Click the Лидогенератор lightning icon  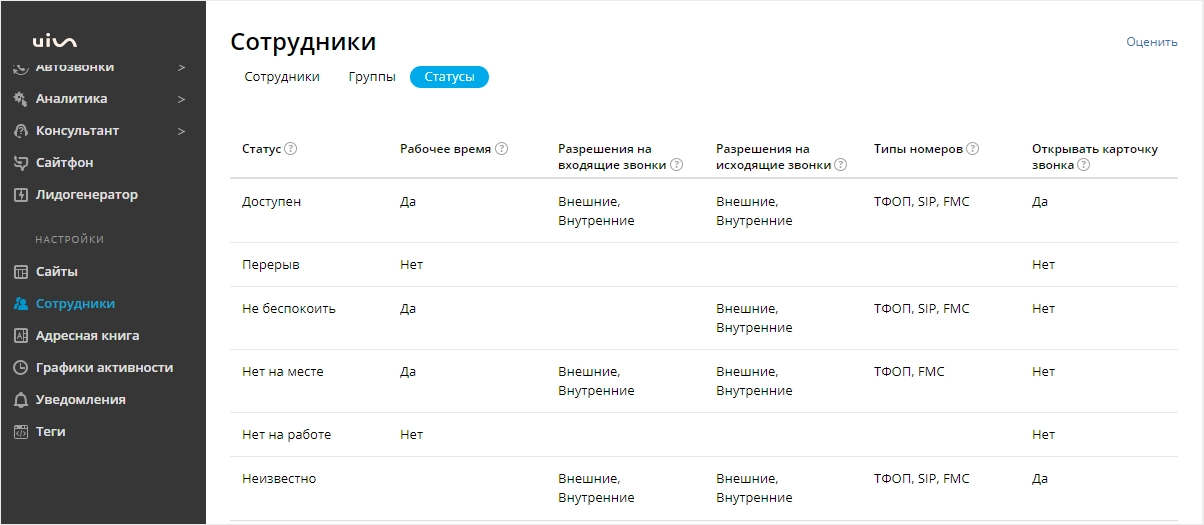(20, 195)
